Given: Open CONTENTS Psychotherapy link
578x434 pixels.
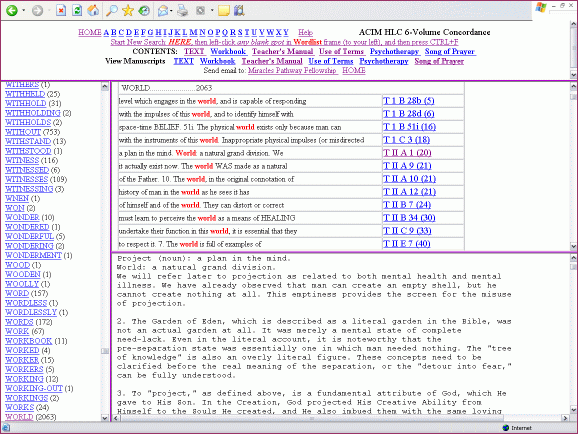Looking at the screenshot, I should pos(394,52).
